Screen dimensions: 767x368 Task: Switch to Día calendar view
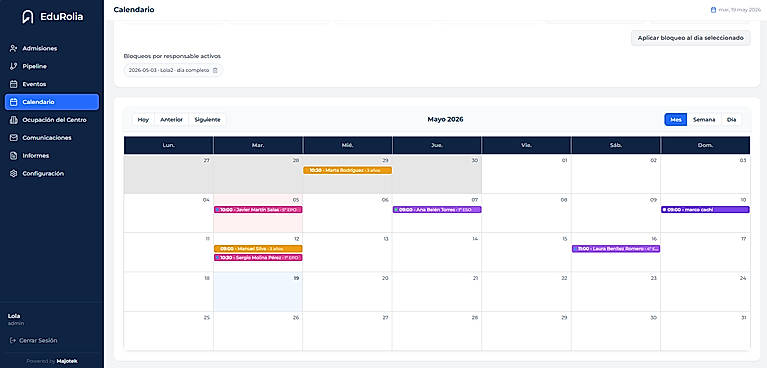pos(731,119)
